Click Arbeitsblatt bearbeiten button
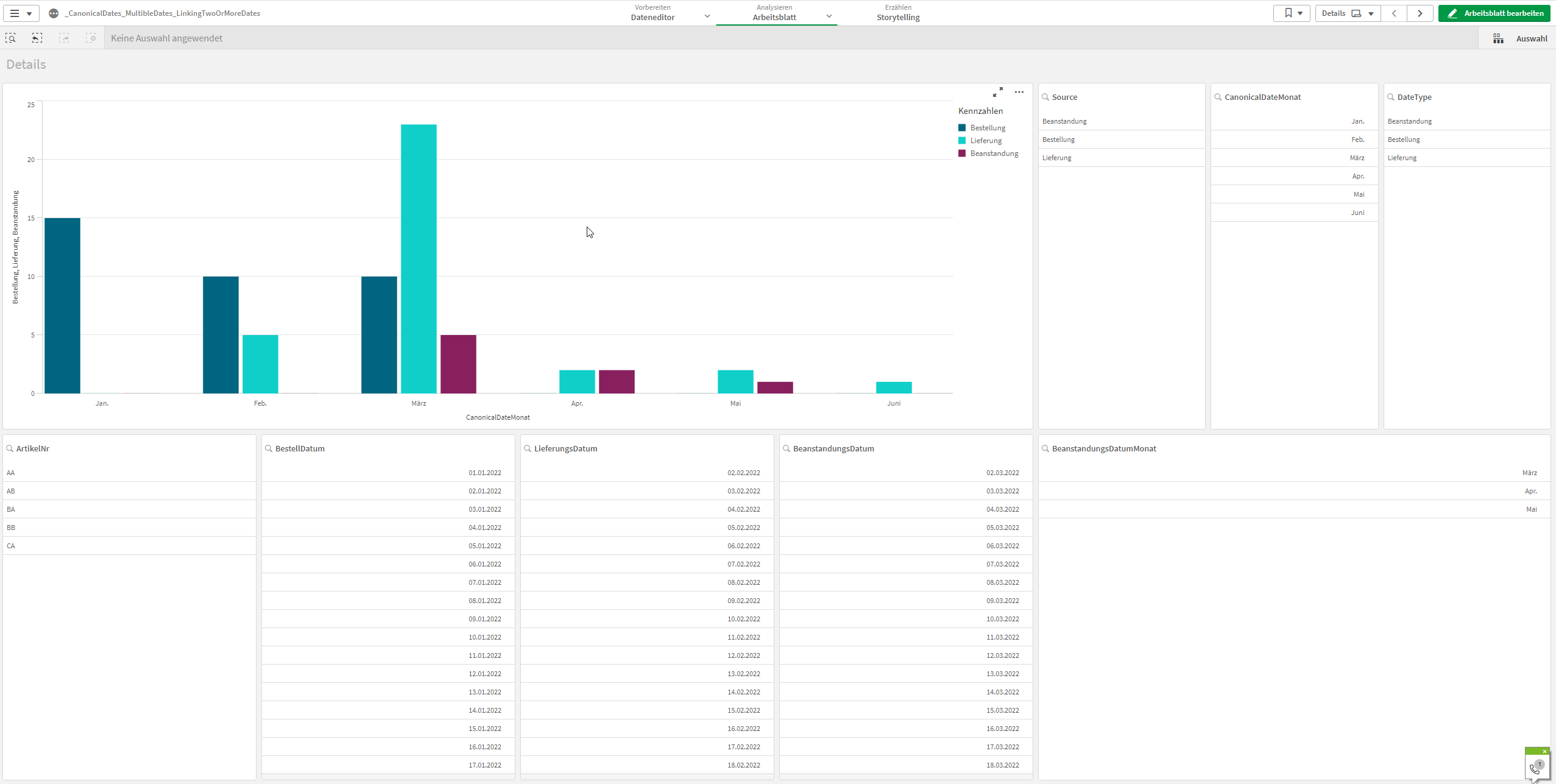The width and height of the screenshot is (1556, 784). tap(1494, 13)
